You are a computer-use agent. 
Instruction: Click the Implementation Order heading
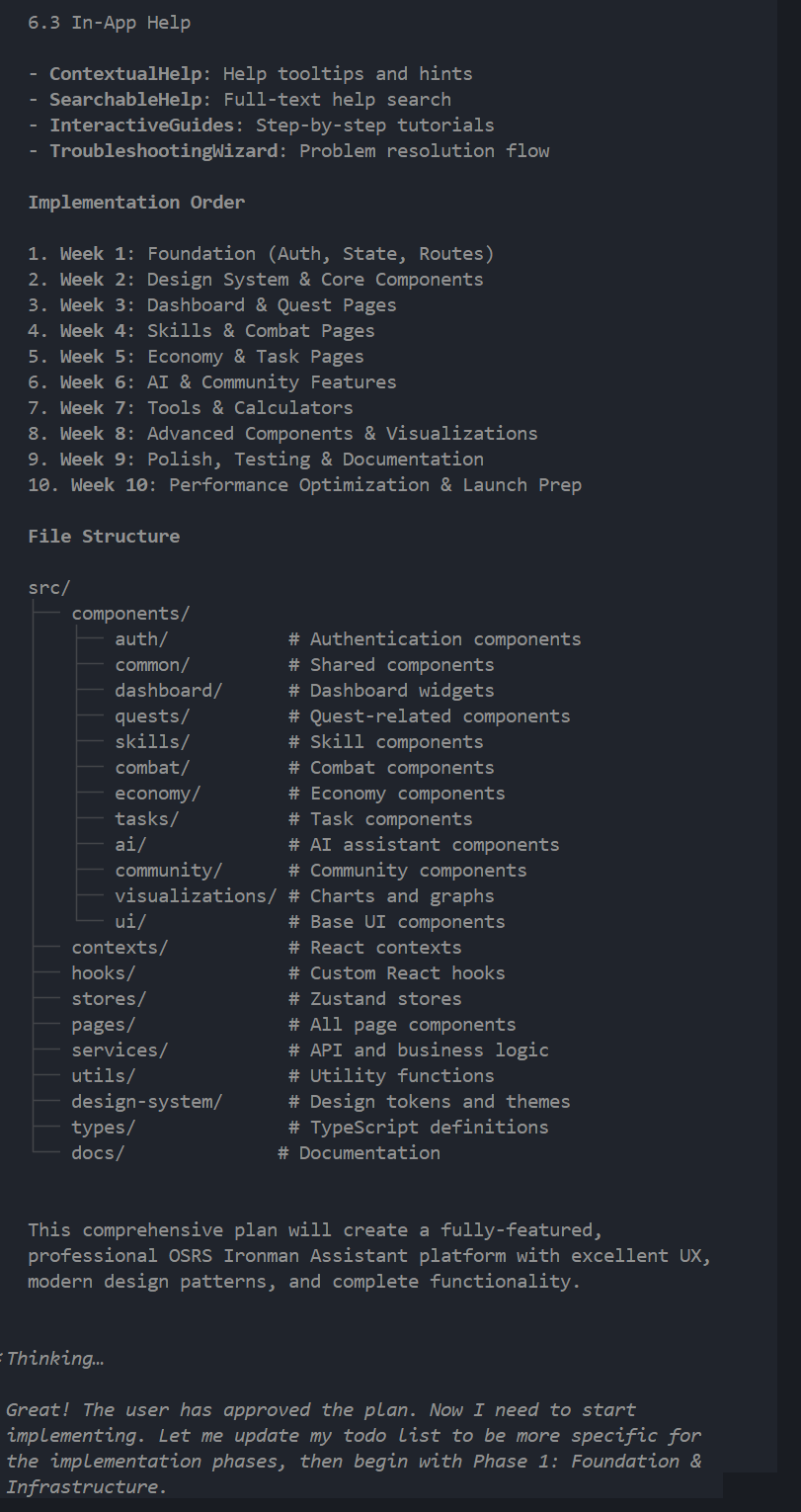tap(134, 202)
